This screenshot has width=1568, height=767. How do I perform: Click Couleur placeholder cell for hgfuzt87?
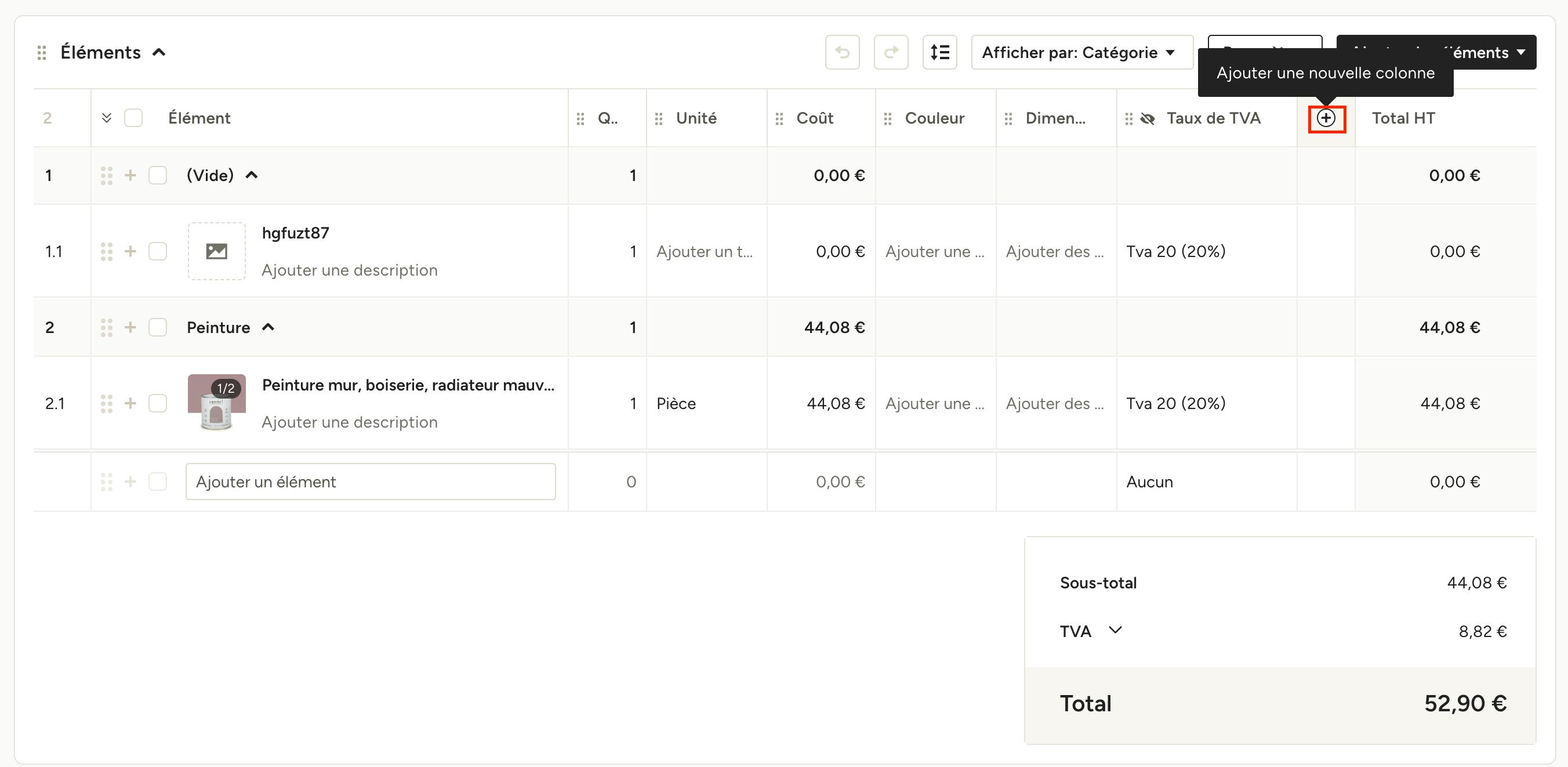pyautogui.click(x=935, y=251)
